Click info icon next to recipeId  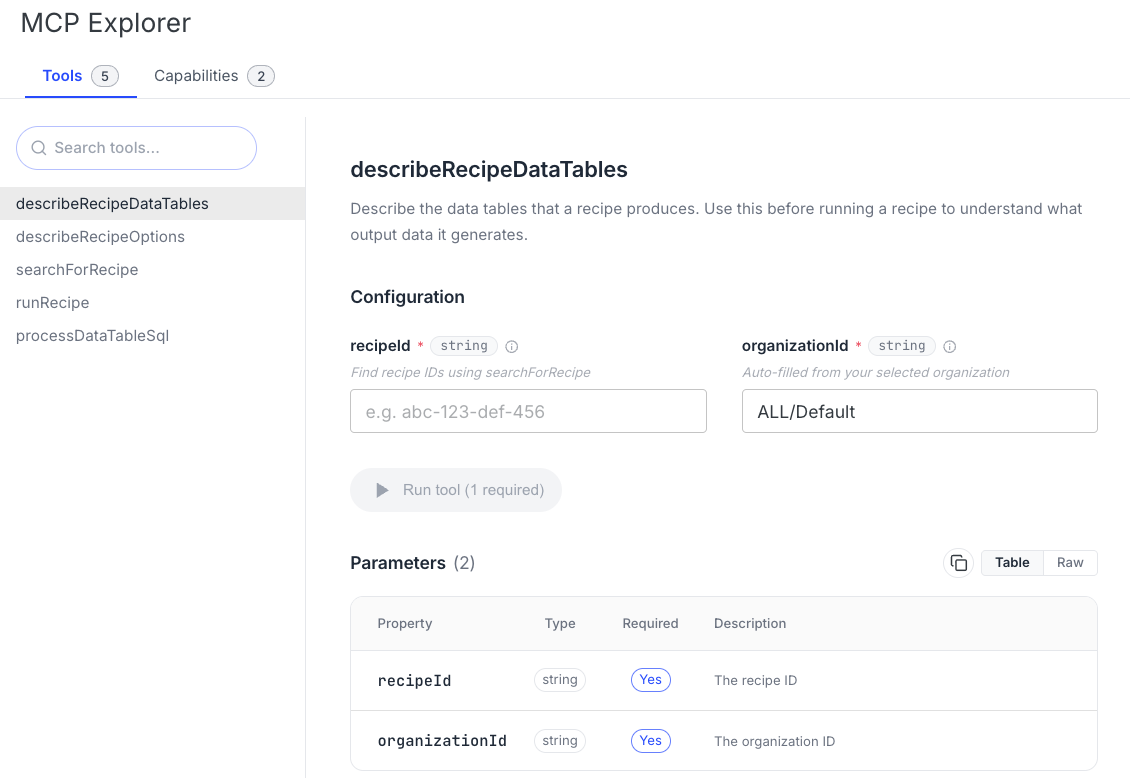point(512,346)
